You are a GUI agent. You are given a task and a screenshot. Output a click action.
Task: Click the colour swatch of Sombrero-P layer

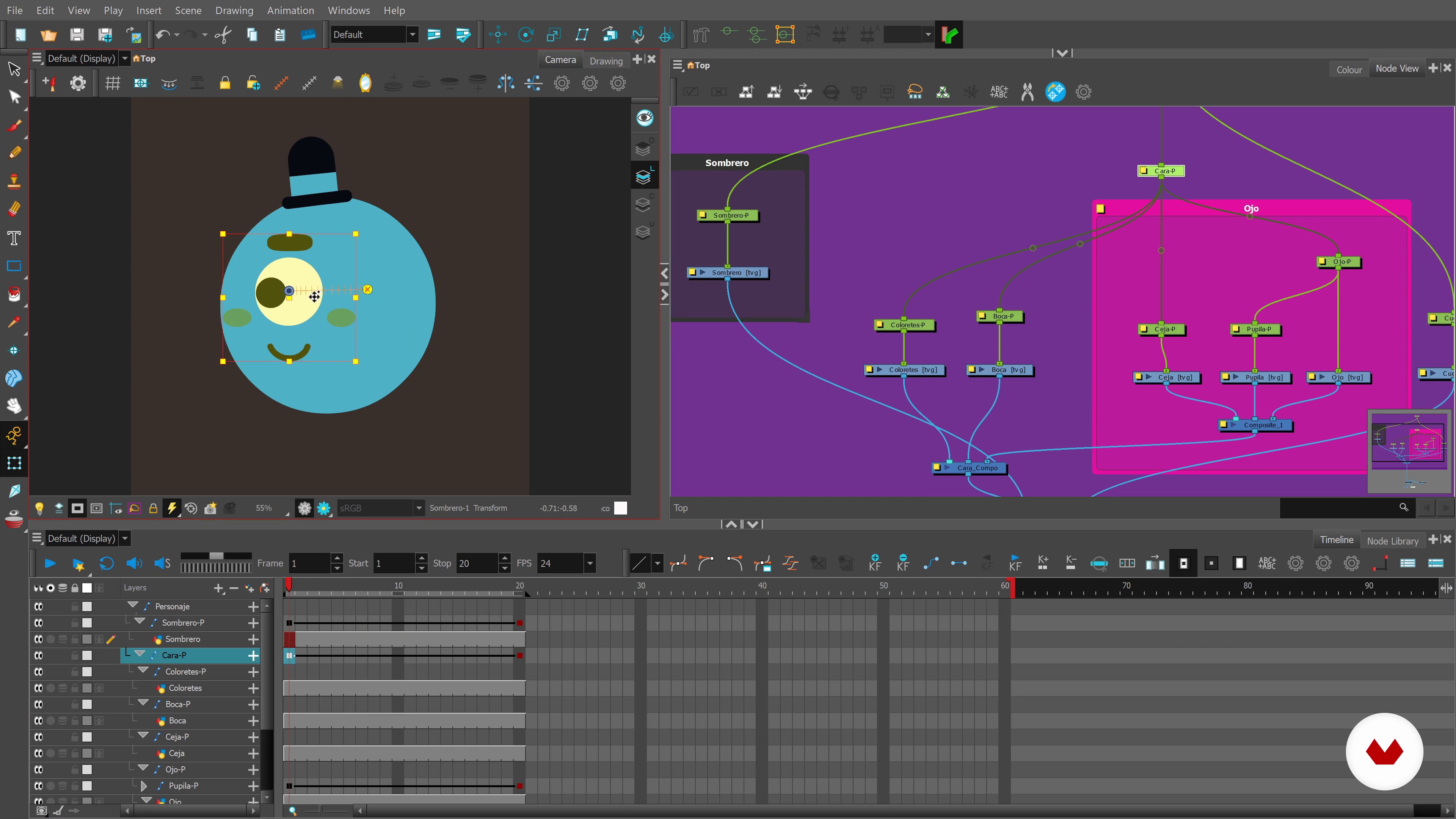(87, 623)
